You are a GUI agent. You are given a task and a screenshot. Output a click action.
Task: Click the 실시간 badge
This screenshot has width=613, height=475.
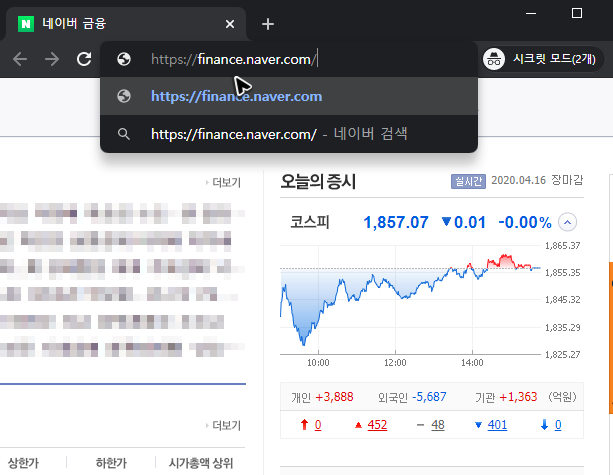[x=468, y=181]
